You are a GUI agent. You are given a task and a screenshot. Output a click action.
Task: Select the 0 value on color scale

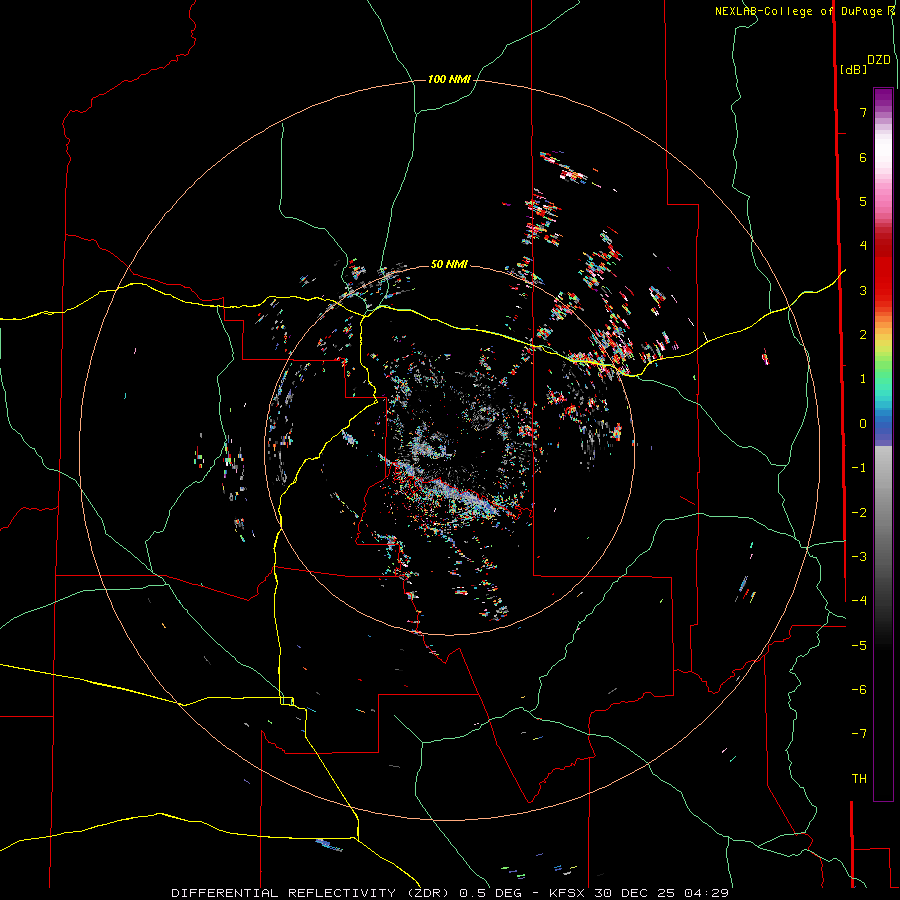coord(863,424)
